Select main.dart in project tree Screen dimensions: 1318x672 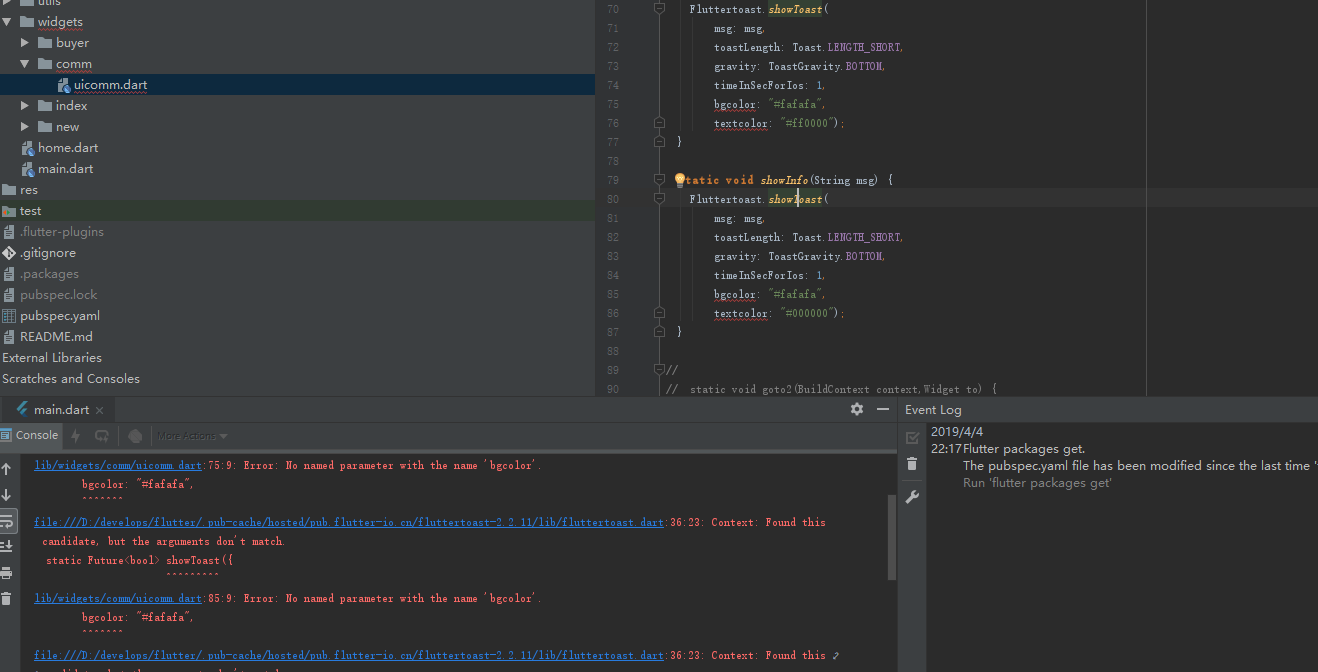pyautogui.click(x=65, y=169)
